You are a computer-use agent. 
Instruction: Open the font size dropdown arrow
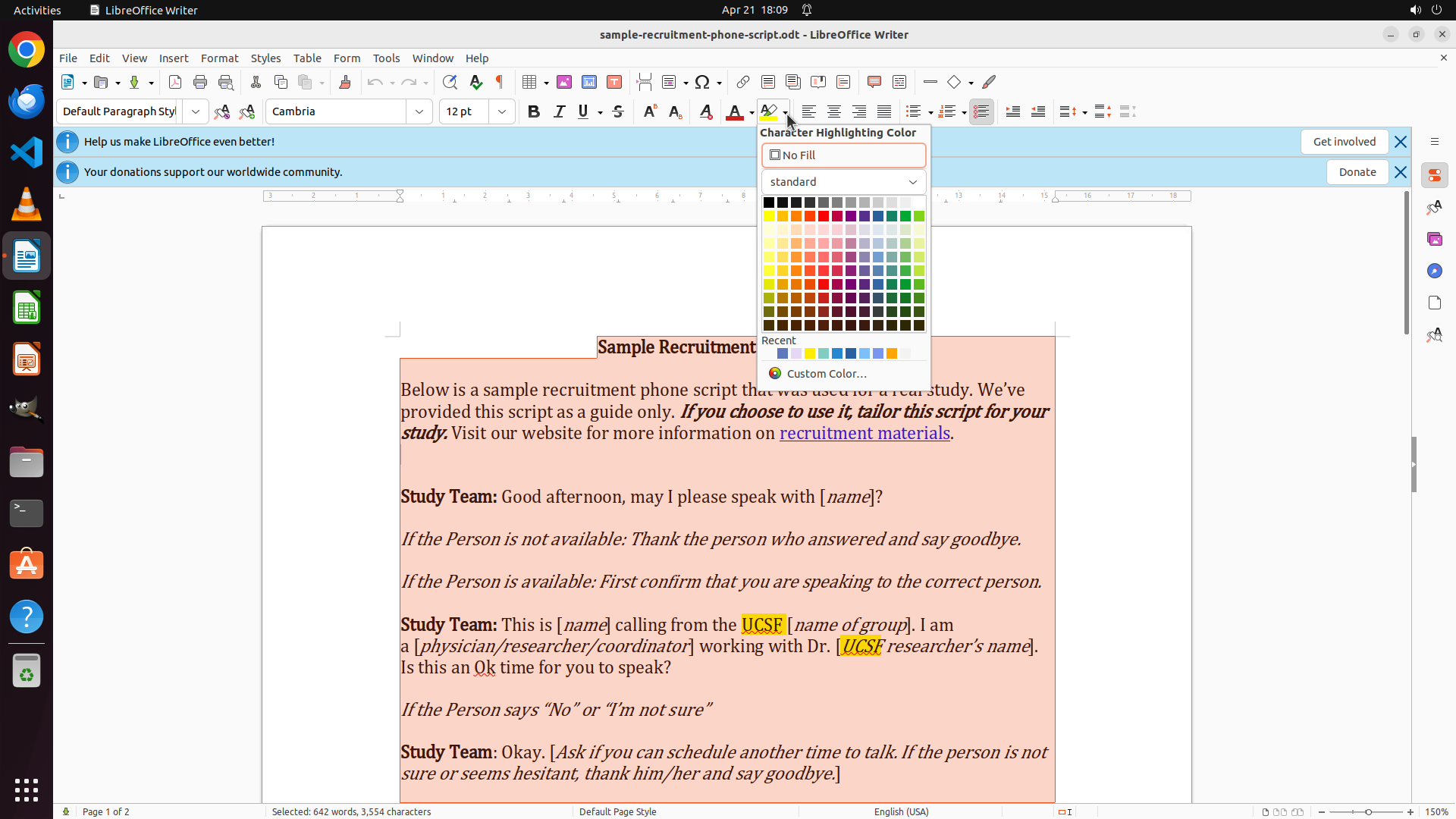click(502, 111)
